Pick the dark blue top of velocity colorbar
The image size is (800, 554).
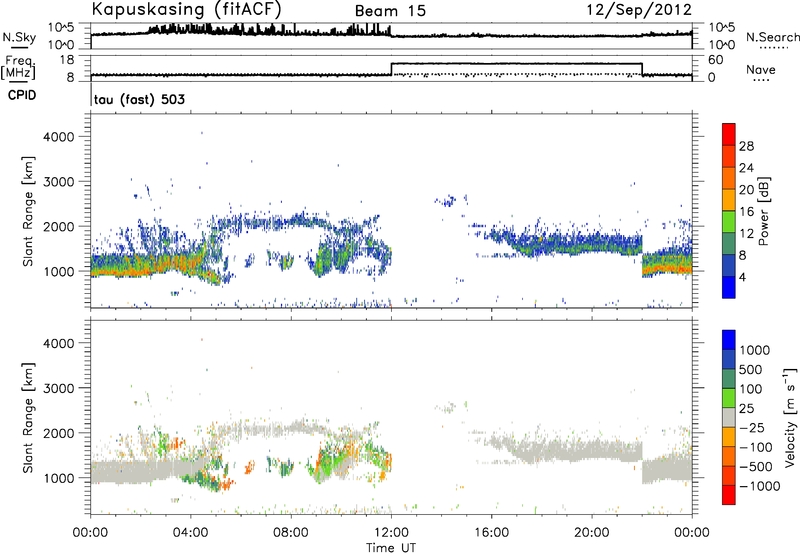tap(729, 340)
